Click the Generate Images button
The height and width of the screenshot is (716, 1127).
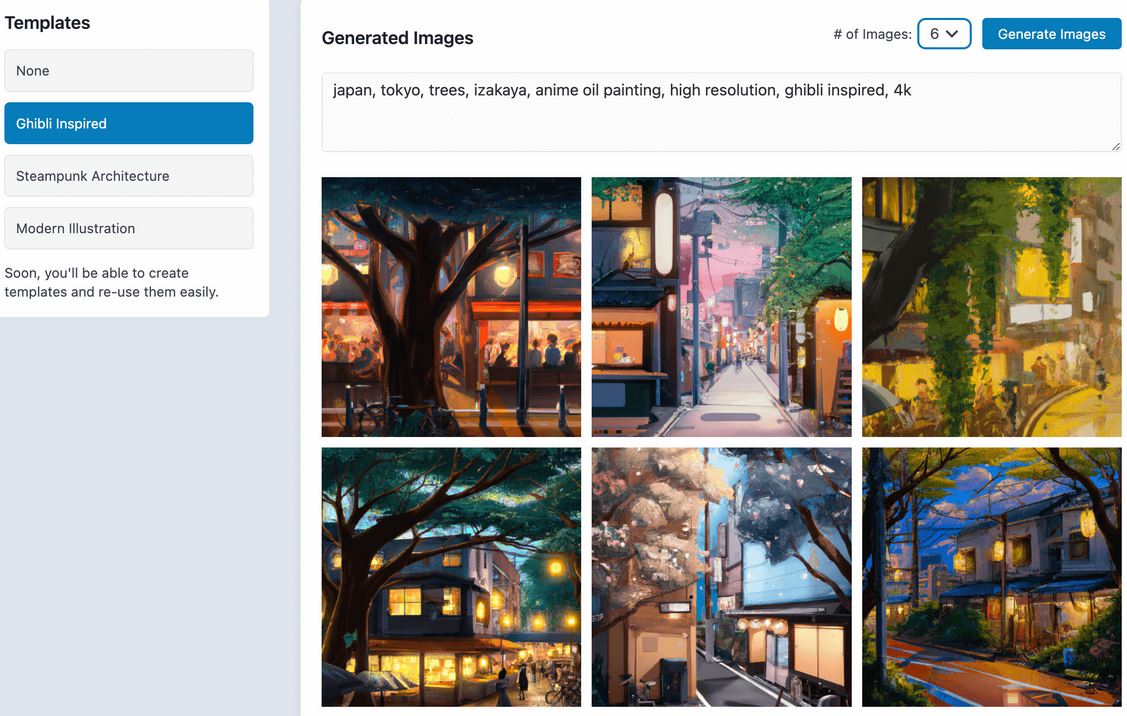[1051, 34]
